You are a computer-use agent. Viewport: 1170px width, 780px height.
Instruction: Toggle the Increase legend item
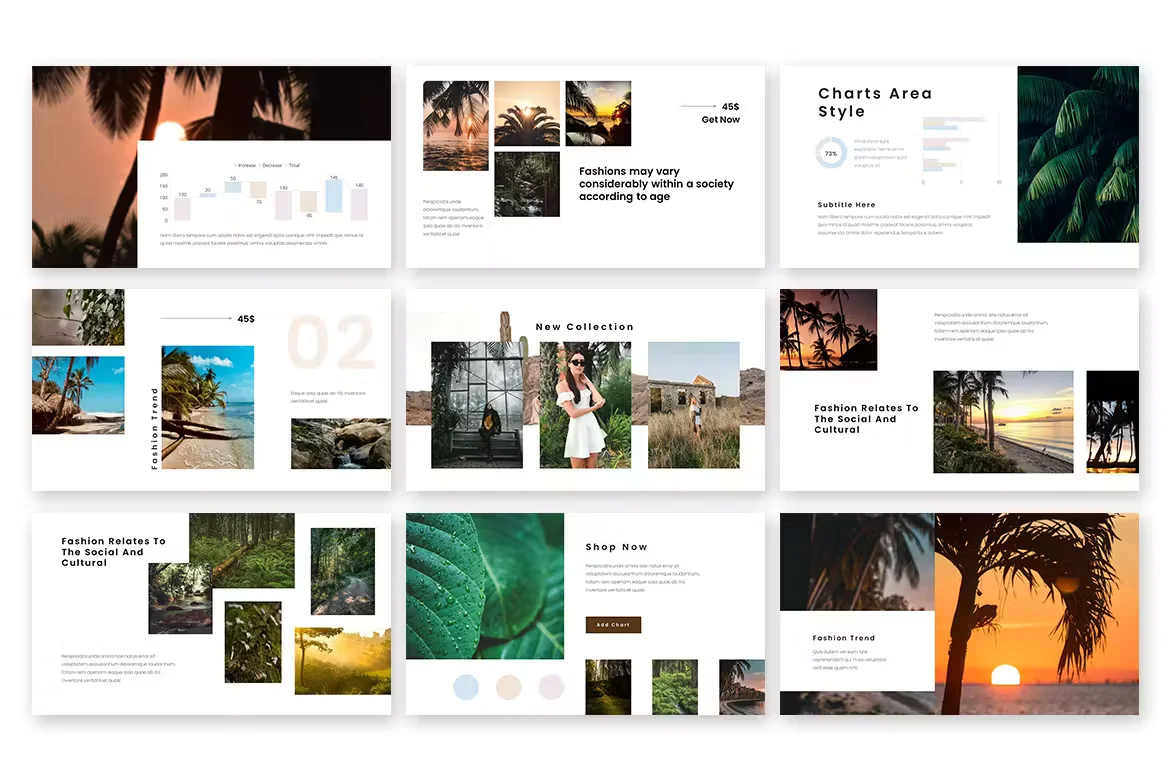[x=247, y=165]
